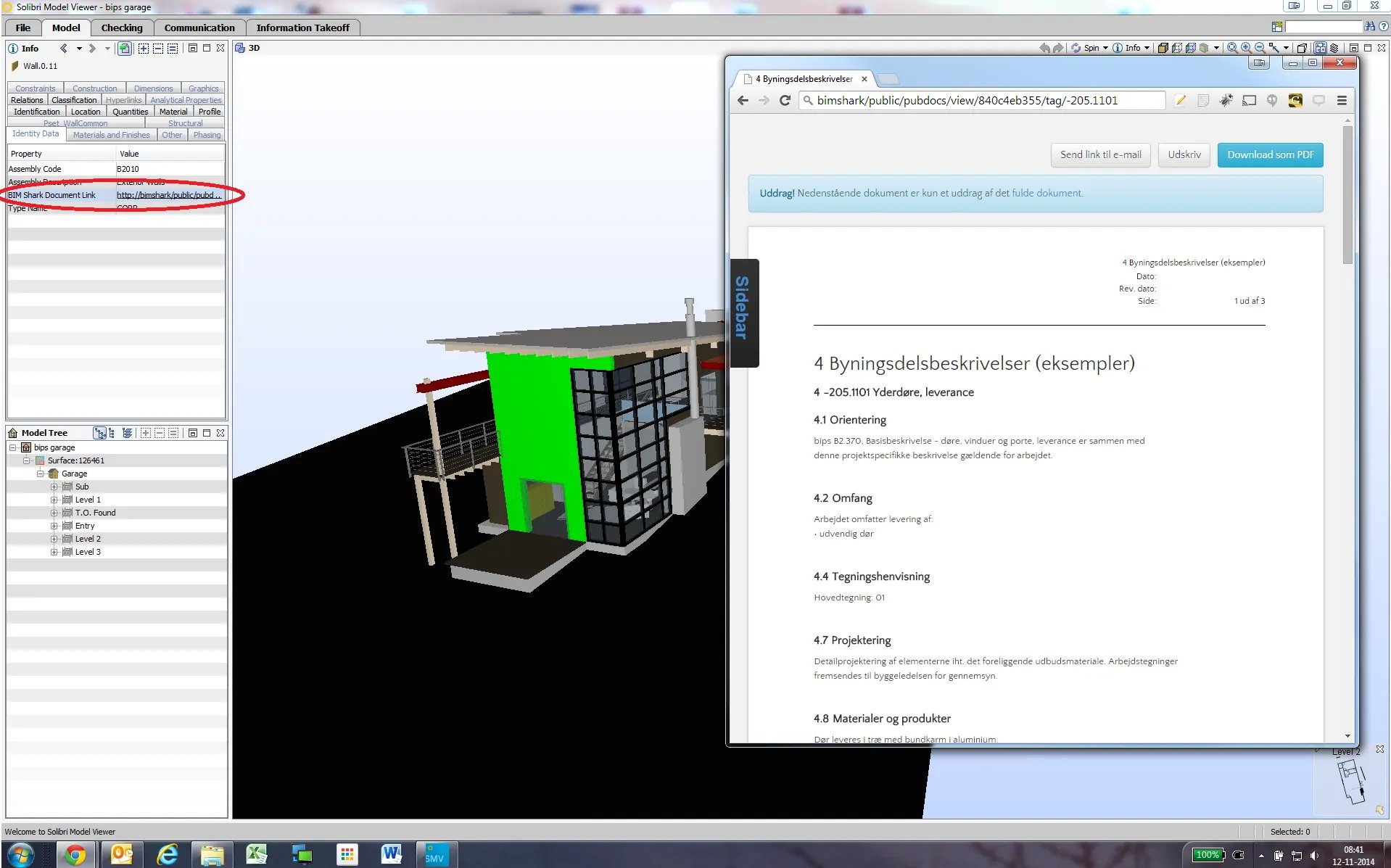Image resolution: width=1391 pixels, height=868 pixels.
Task: Collapse the bips garage root node
Action: (12, 447)
